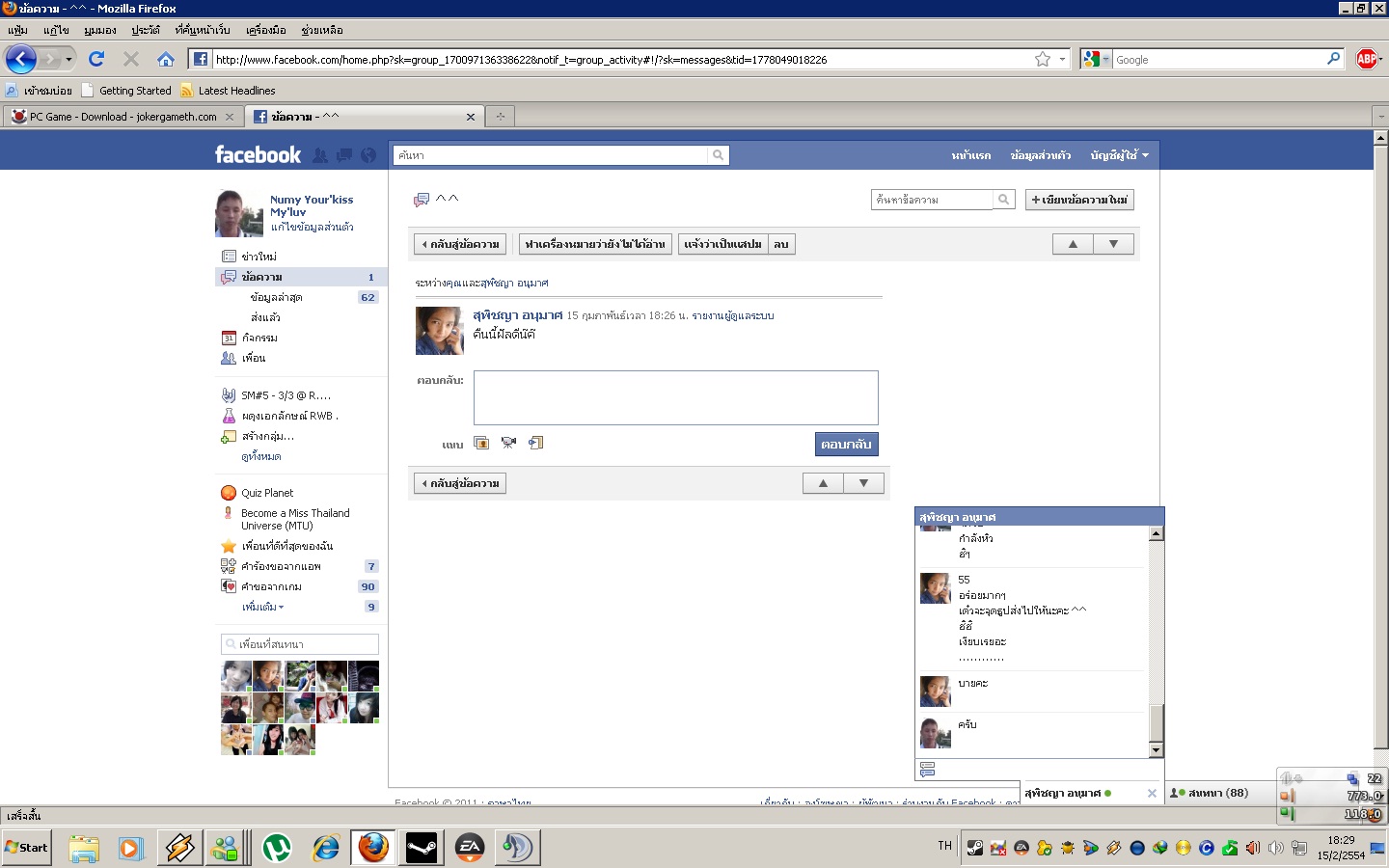Open the messages icon in Facebook header
The image size is (1389, 868).
pos(344,155)
